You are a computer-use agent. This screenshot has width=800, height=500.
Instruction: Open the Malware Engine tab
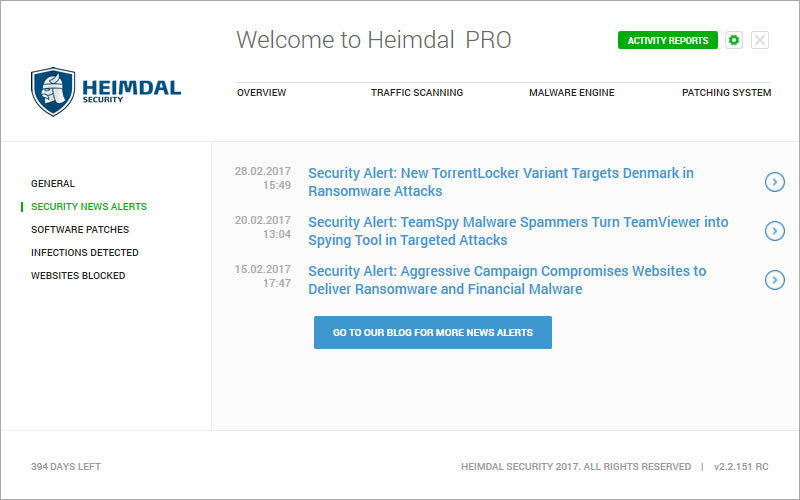click(571, 93)
